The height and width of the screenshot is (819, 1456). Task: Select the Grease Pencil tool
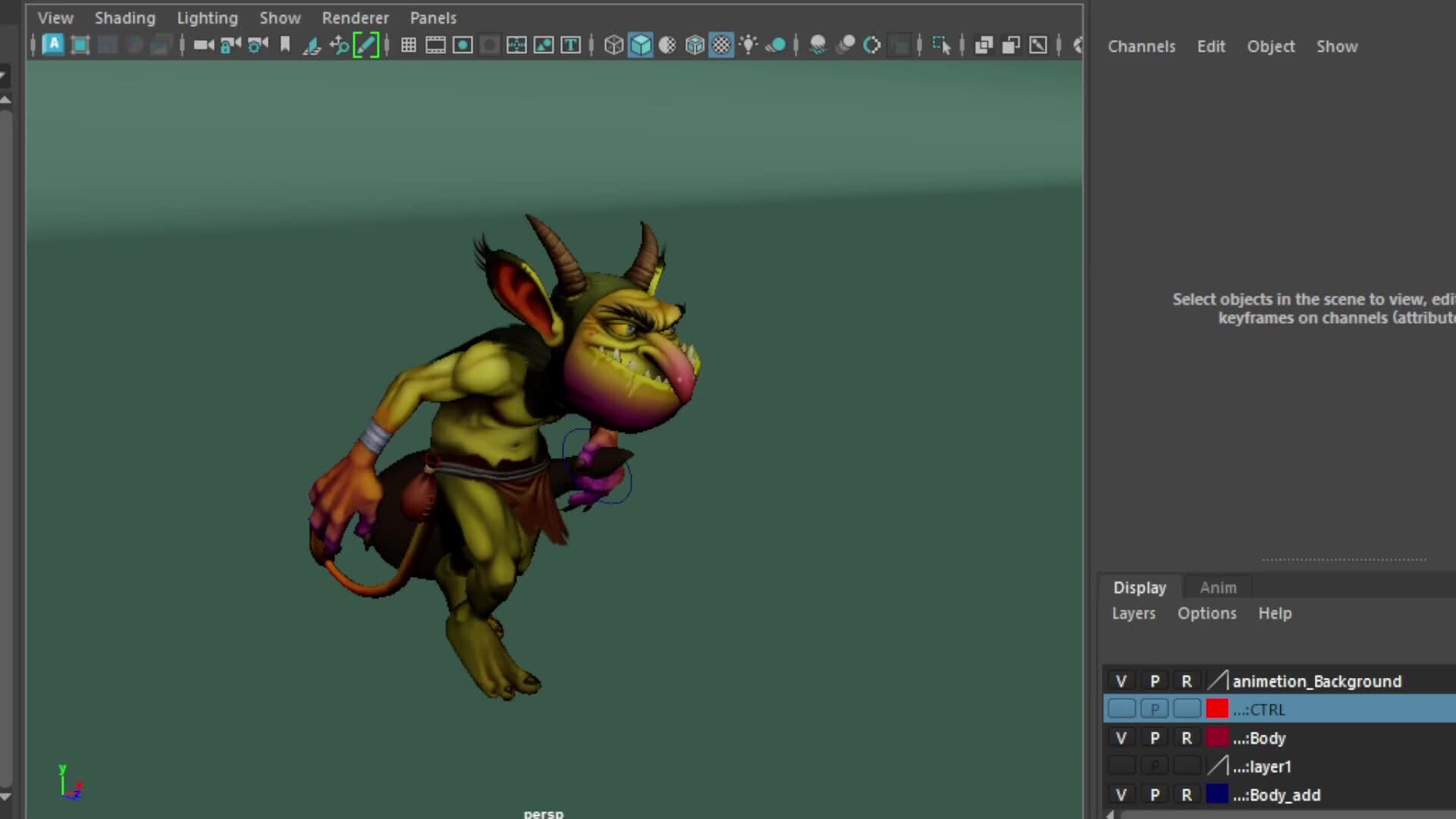pyautogui.click(x=367, y=45)
